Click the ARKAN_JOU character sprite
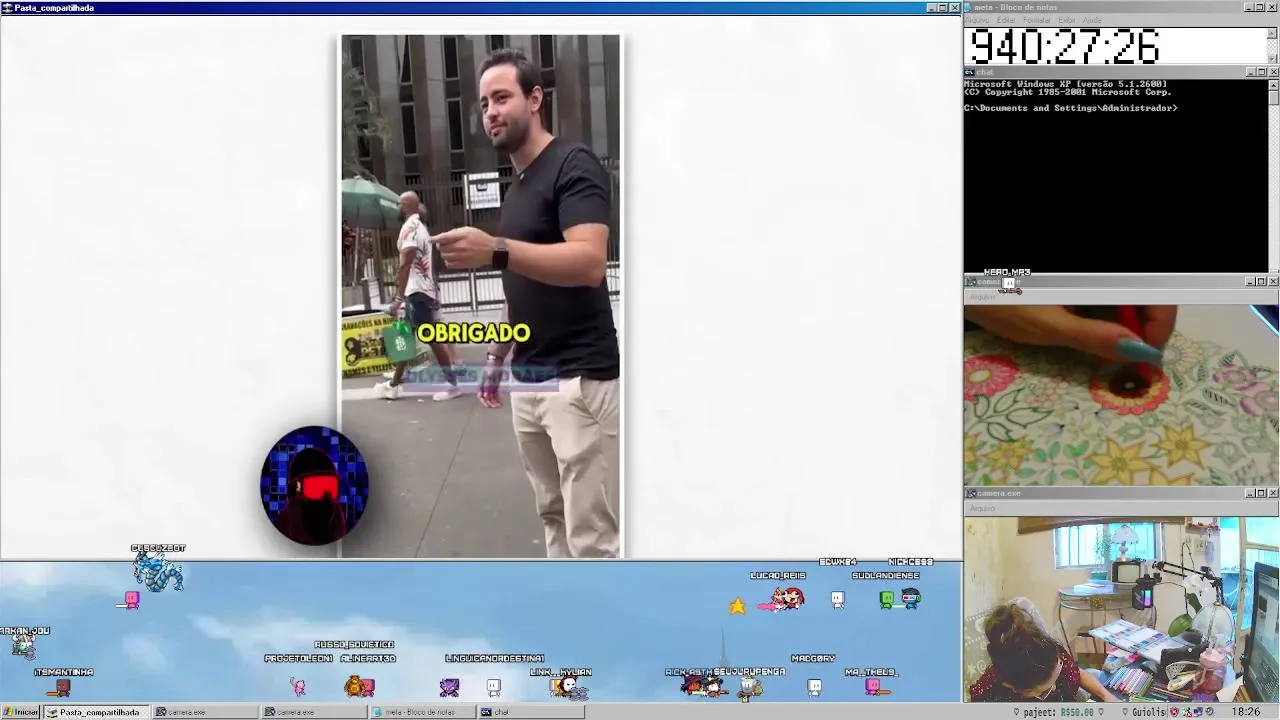The width and height of the screenshot is (1280, 720). pyautogui.click(x=23, y=648)
